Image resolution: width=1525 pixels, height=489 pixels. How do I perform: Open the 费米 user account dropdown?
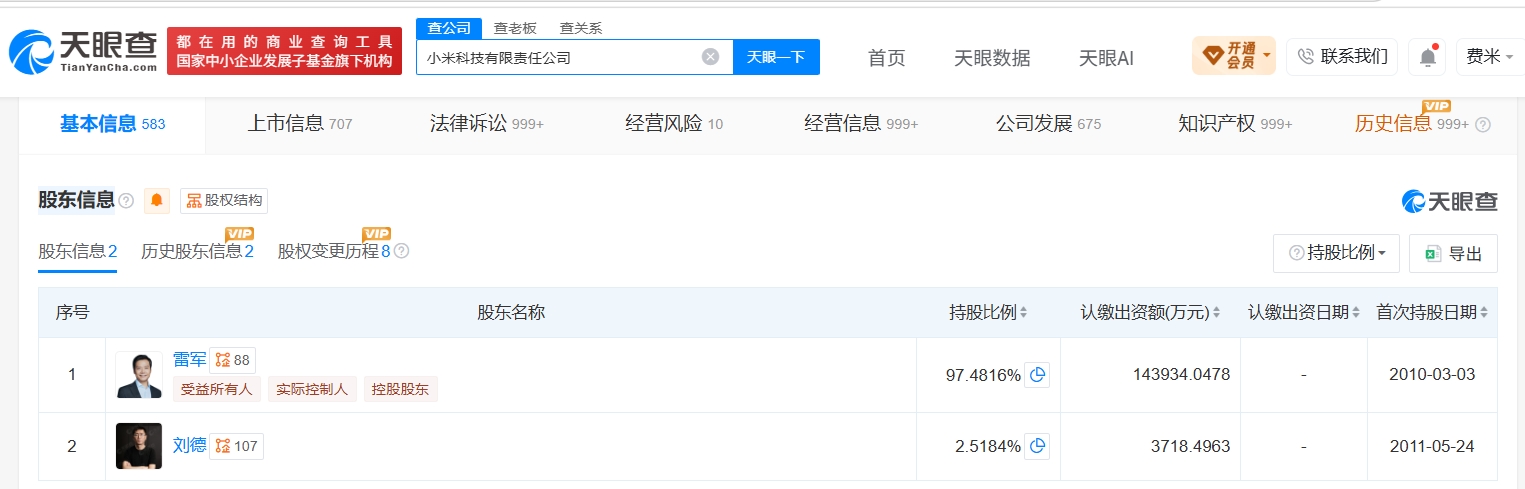[x=1489, y=56]
